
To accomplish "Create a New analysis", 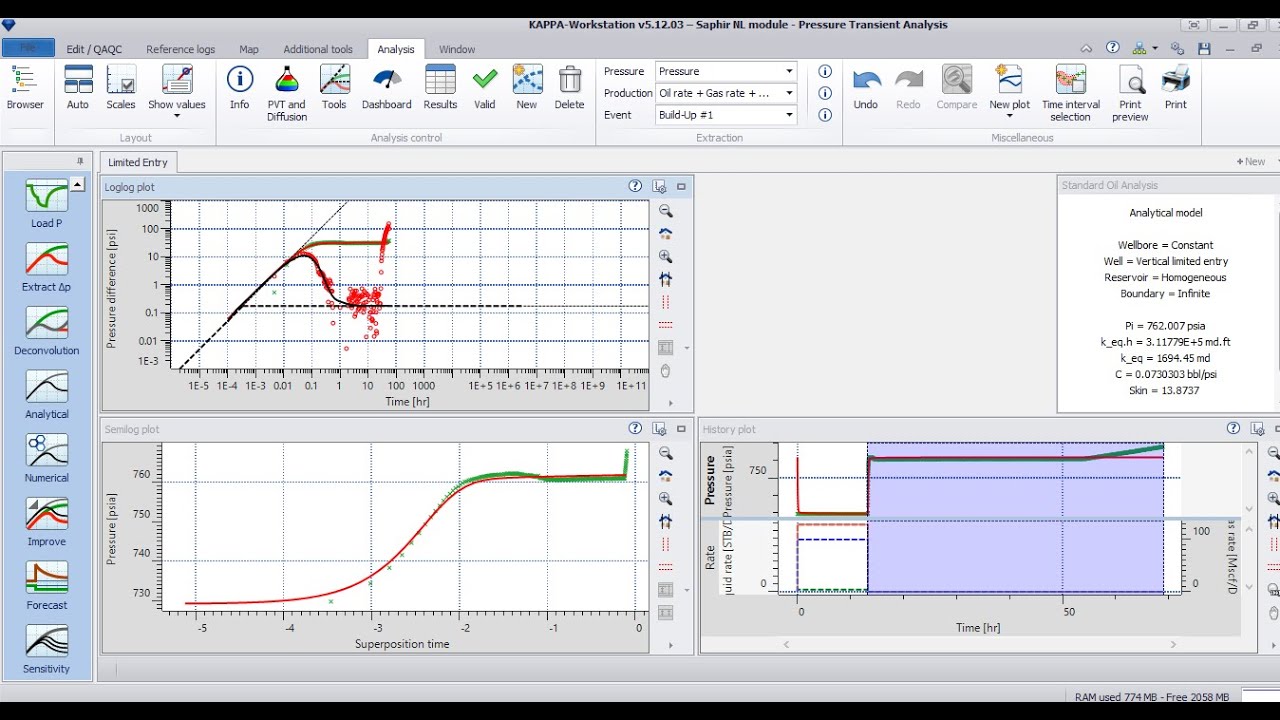I will point(527,80).
